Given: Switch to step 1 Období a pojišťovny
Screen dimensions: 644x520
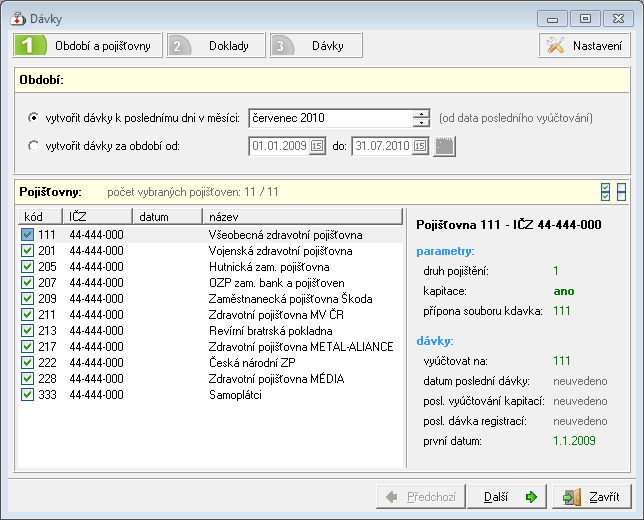Looking at the screenshot, I should pos(87,45).
